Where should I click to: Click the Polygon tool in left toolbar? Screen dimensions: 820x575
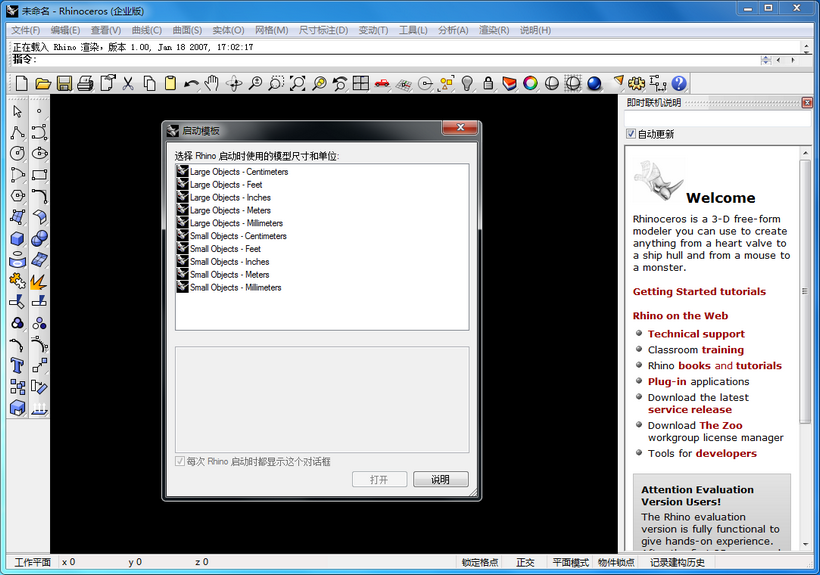coord(17,196)
